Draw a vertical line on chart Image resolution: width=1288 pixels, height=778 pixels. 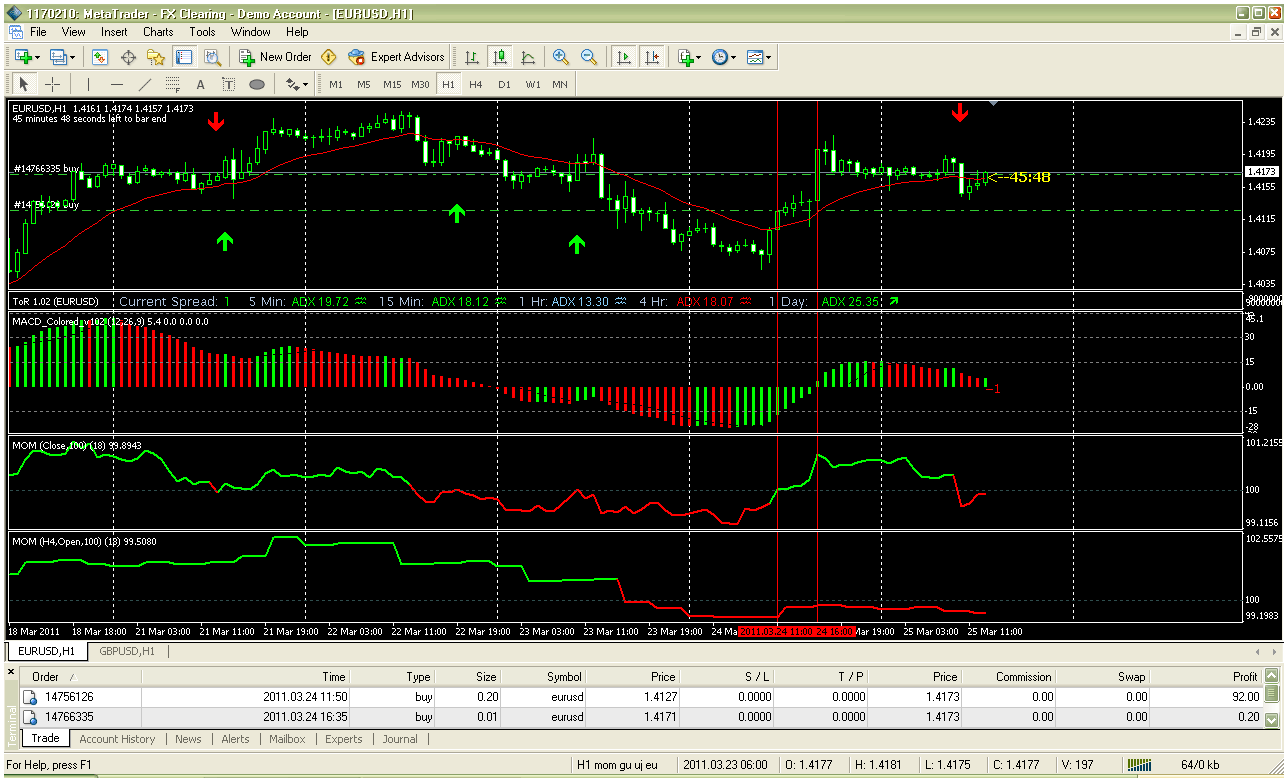pyautogui.click(x=88, y=84)
